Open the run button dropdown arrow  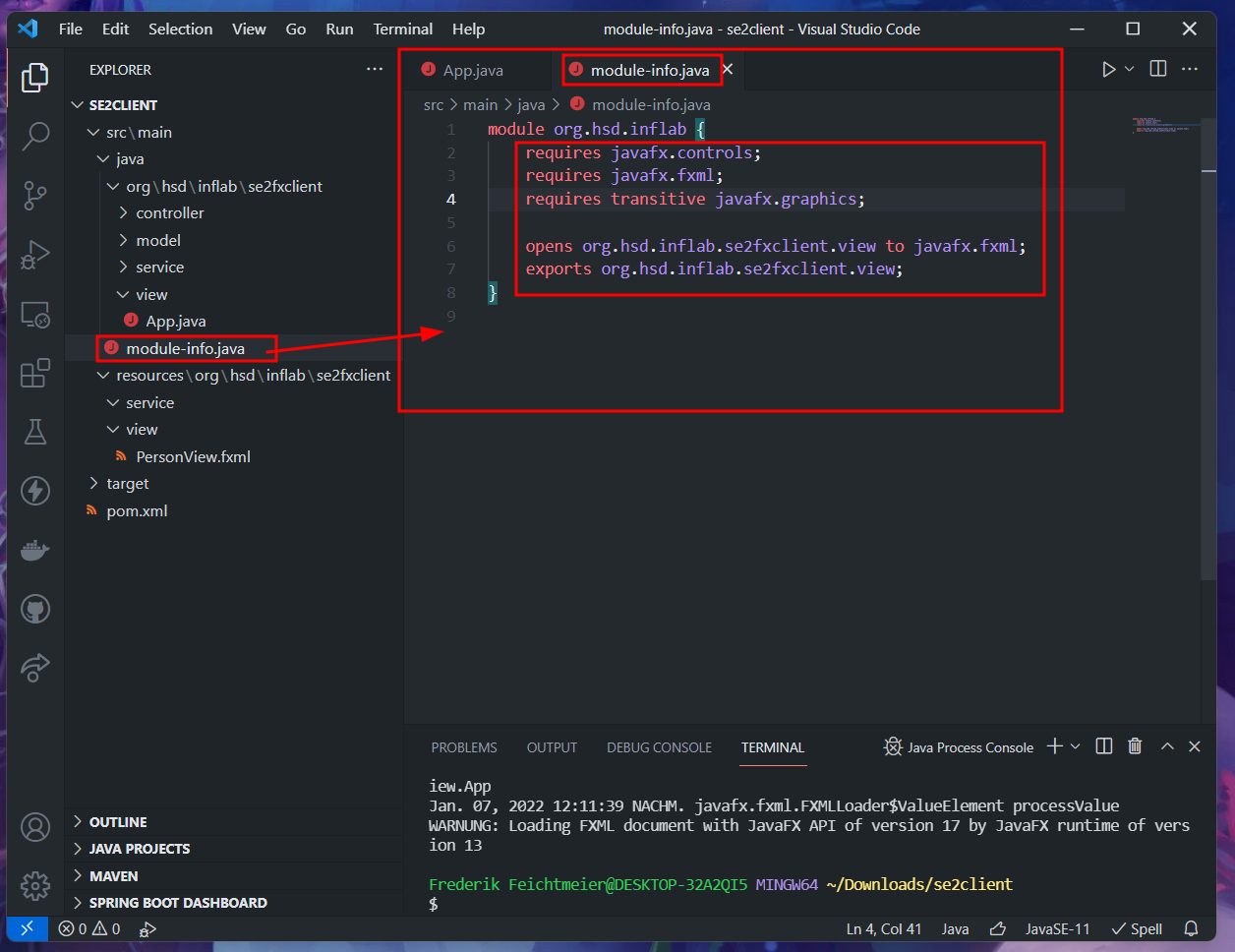tap(1129, 69)
